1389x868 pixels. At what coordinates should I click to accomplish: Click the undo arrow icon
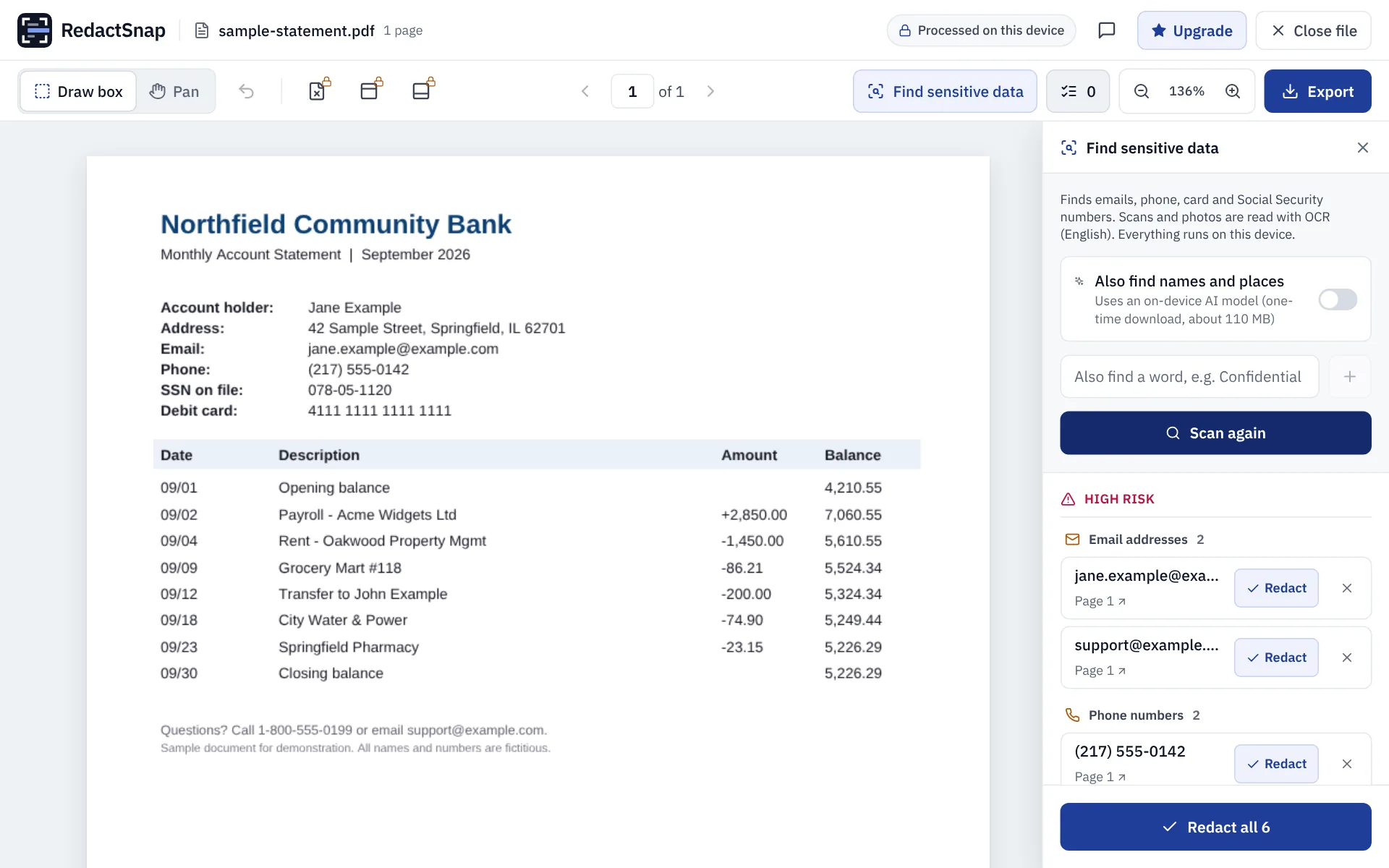[x=247, y=91]
